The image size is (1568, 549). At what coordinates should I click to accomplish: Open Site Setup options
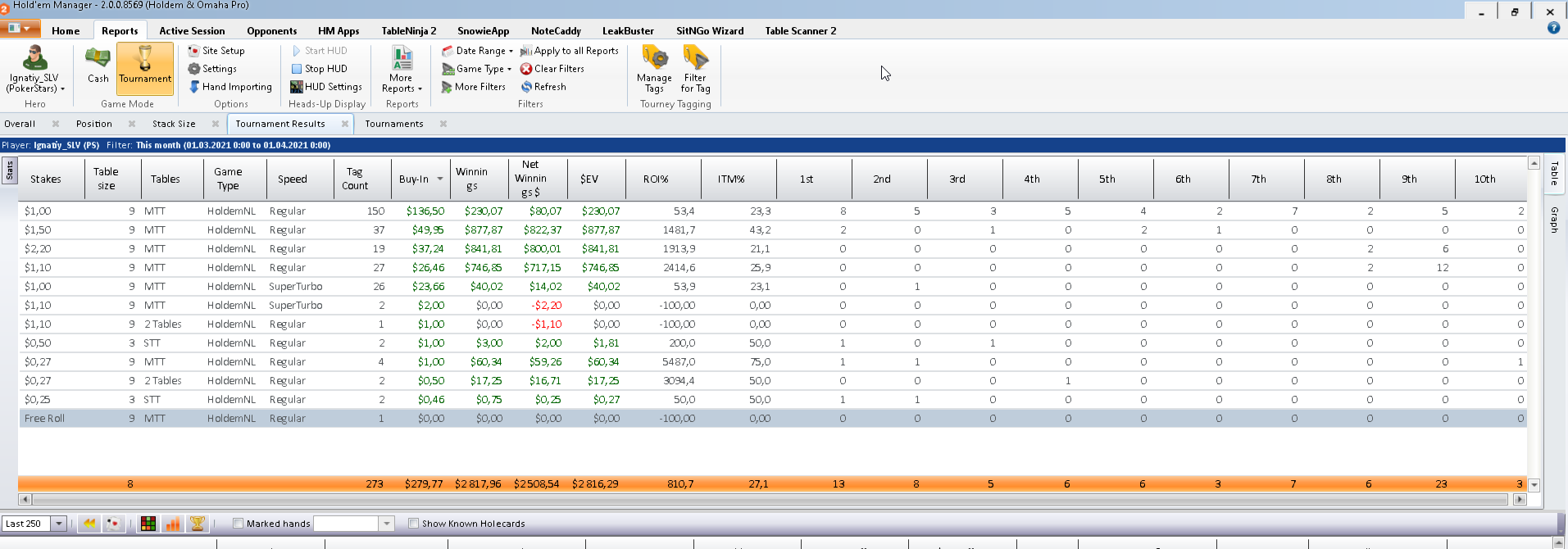[216, 51]
